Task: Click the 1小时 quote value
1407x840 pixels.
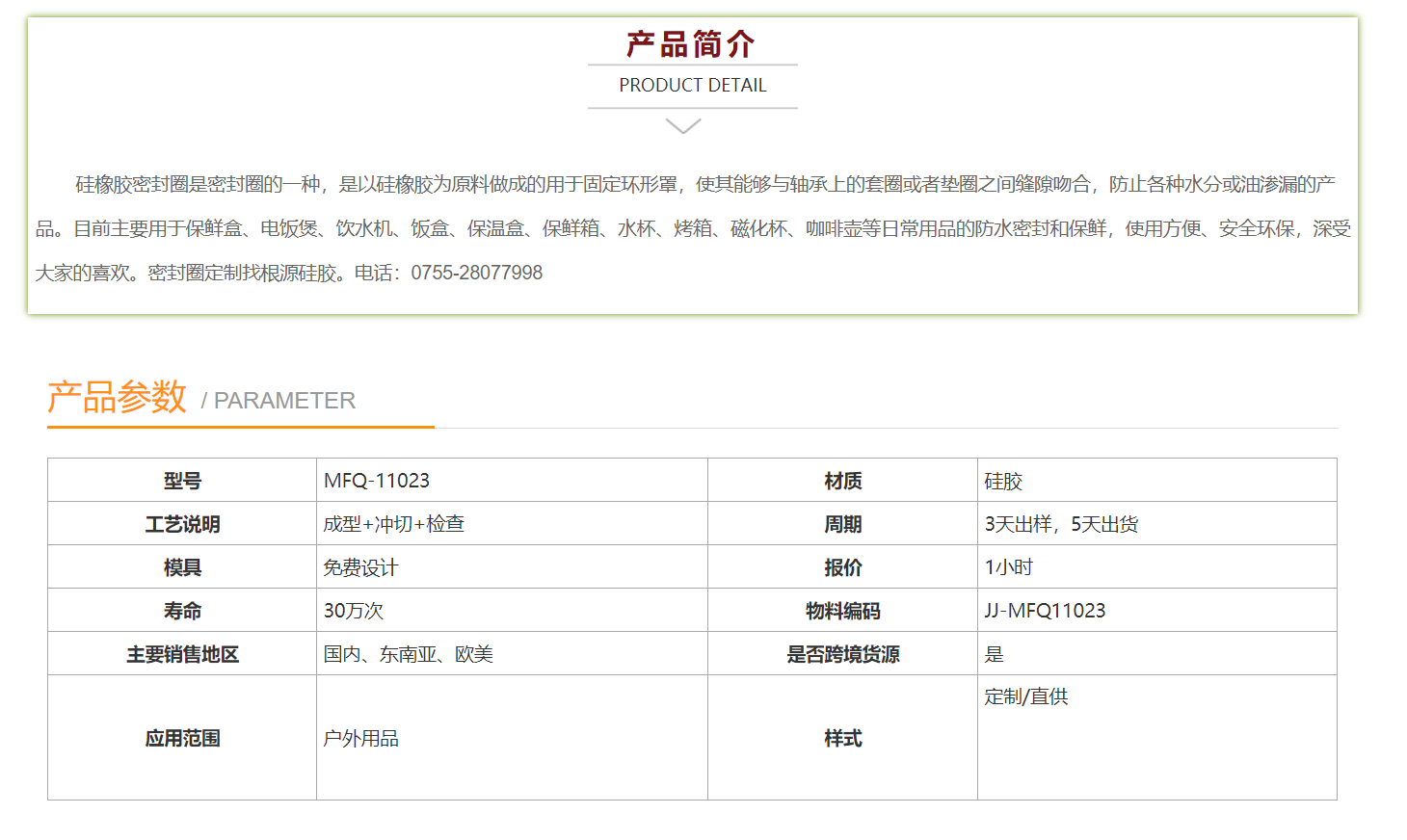Action: tap(1009, 567)
